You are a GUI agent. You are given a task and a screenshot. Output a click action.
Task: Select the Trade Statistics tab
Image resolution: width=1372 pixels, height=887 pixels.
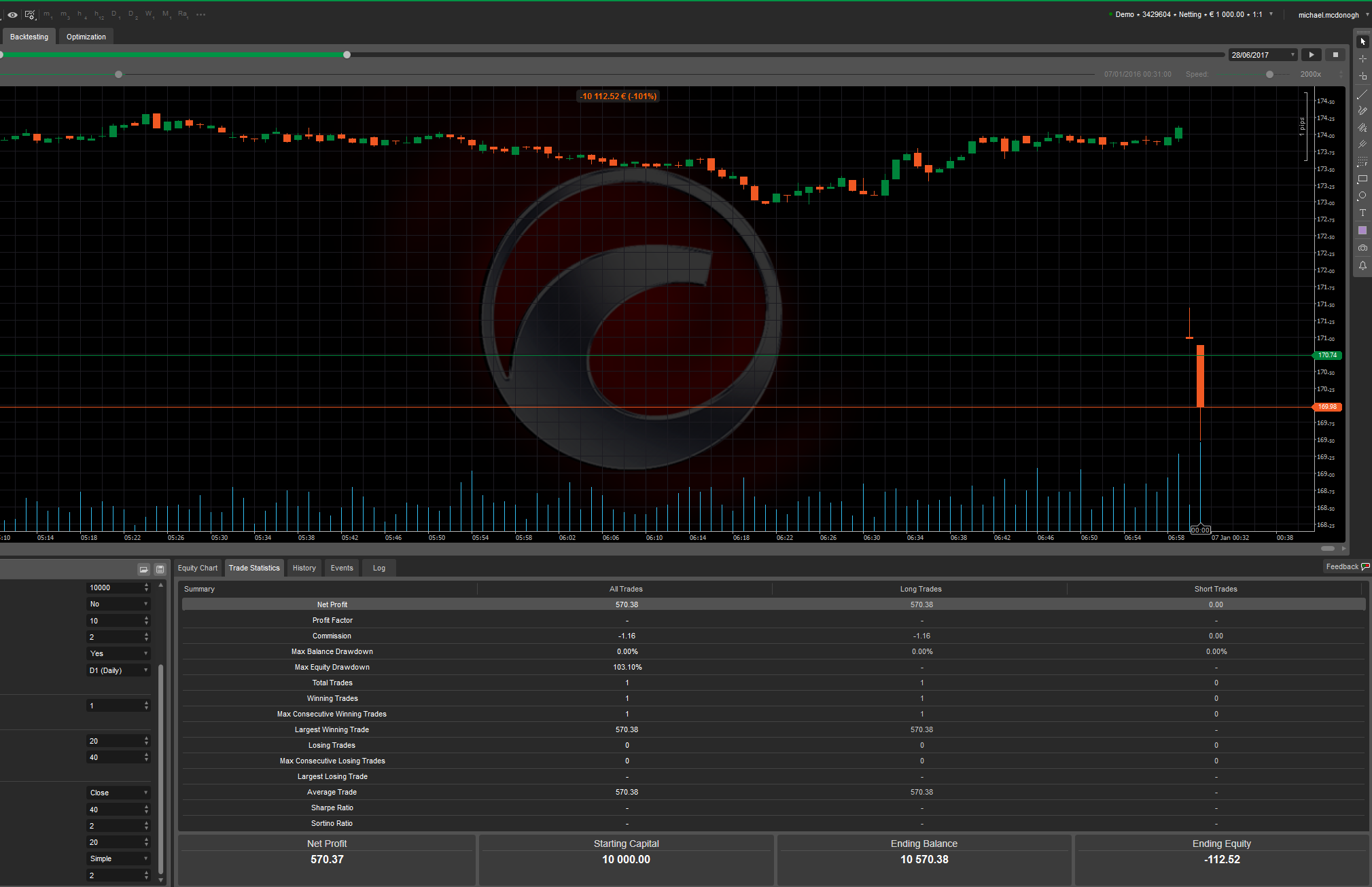(x=254, y=568)
